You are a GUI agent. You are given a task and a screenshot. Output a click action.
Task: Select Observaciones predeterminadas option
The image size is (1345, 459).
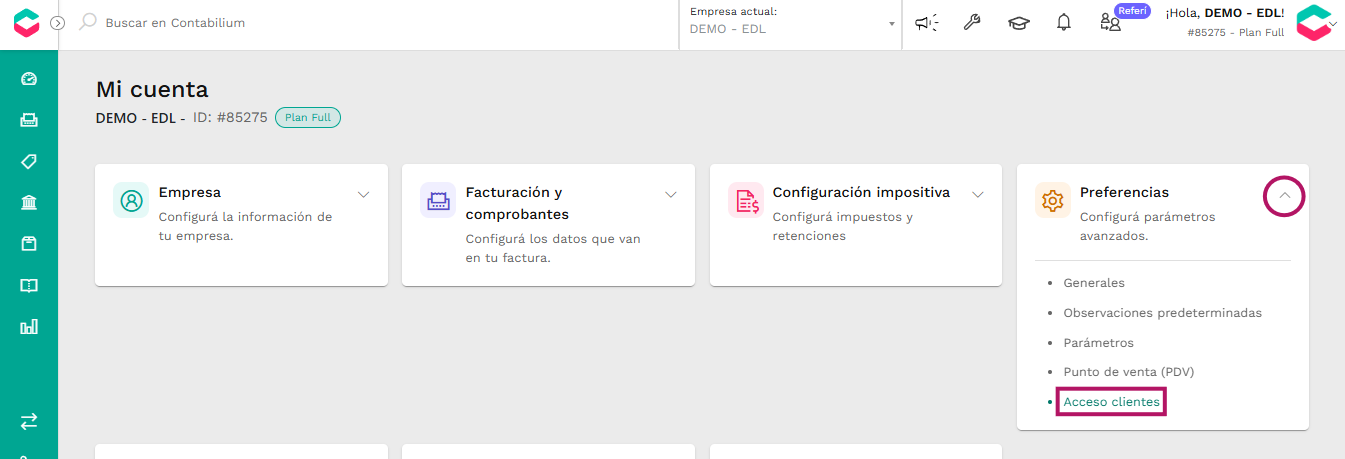coord(1162,313)
